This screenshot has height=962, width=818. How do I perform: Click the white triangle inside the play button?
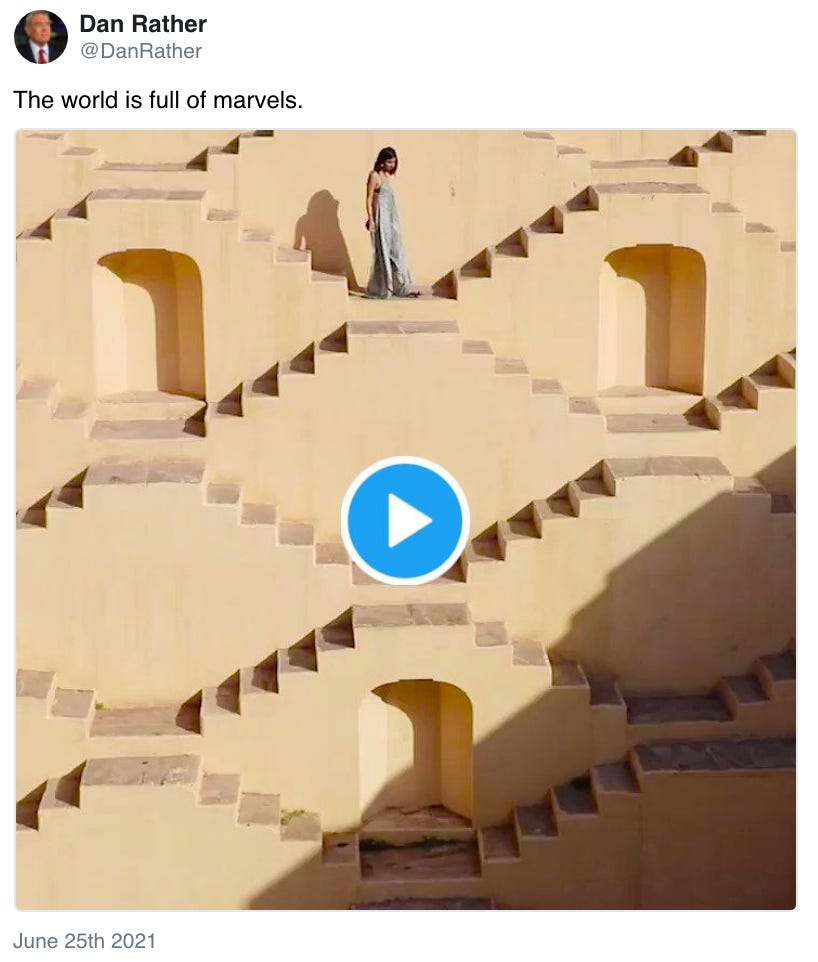tap(409, 520)
